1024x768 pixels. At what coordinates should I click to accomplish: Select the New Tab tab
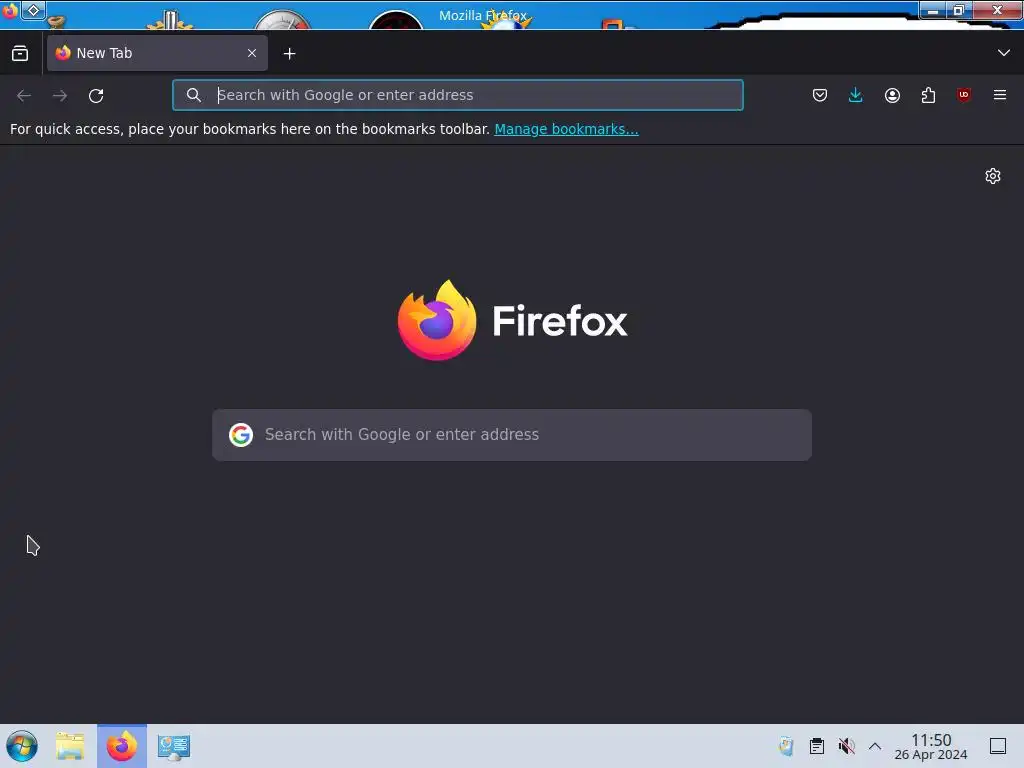pos(157,53)
